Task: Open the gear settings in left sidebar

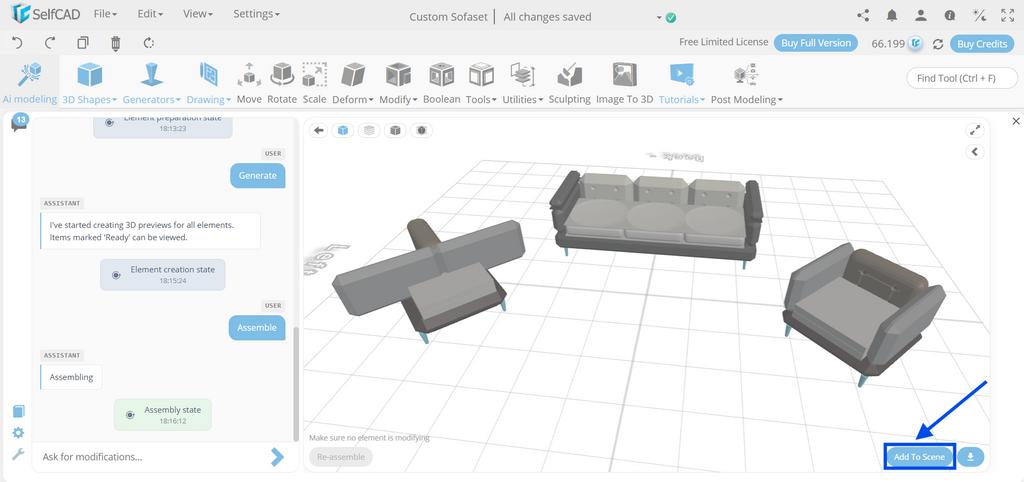Action: coord(18,432)
